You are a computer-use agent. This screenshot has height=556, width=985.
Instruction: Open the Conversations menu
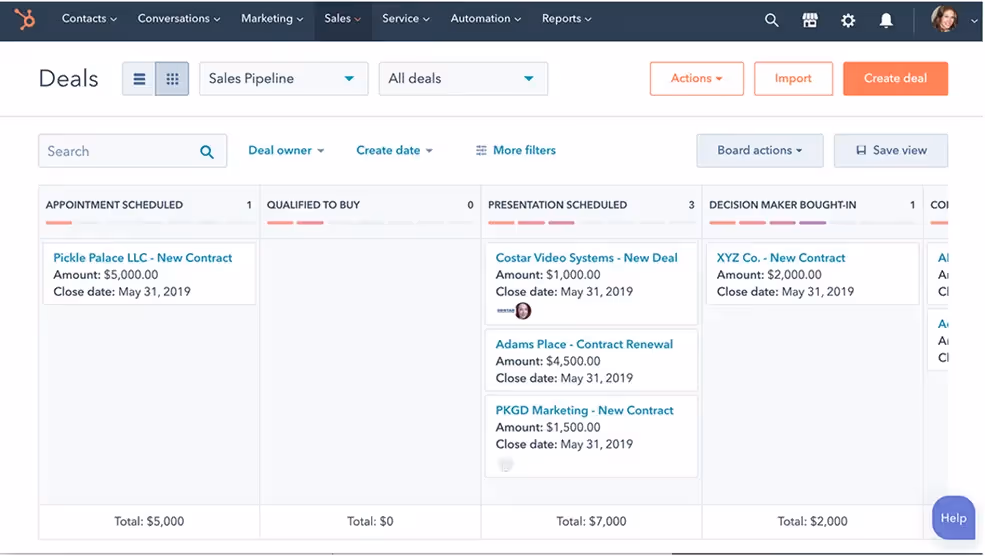coord(179,19)
